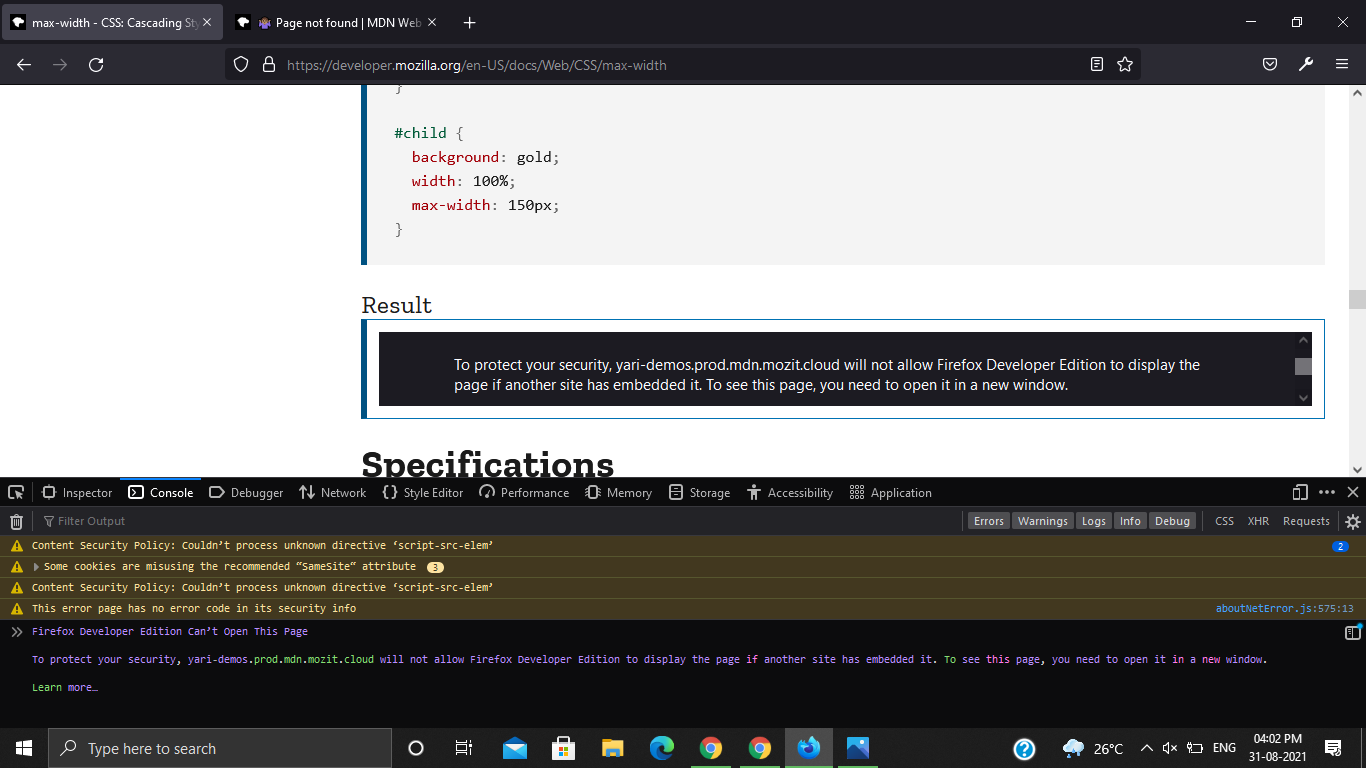
Task: Open Reader View for the page
Action: [x=1096, y=64]
